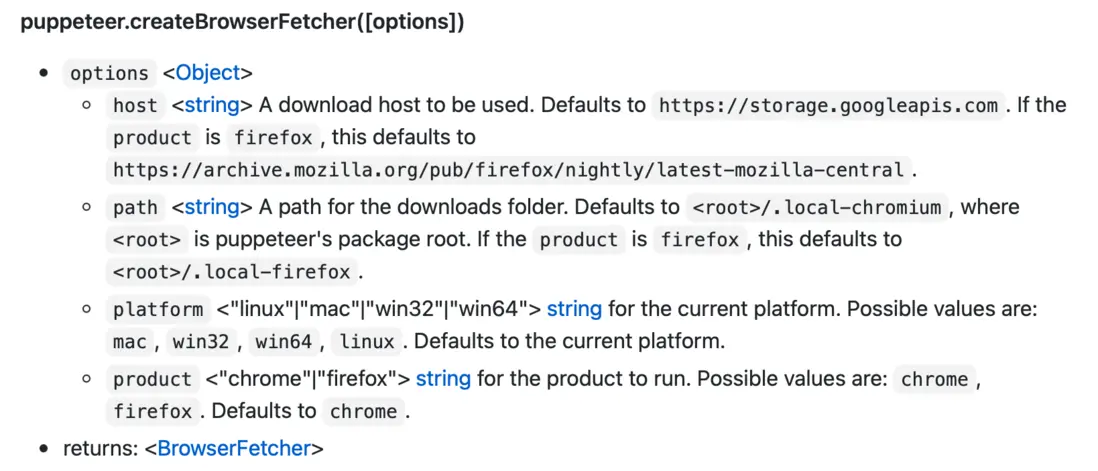Click the archive.mozilla.org nightly URL code
Screen dimensions: 1098x471
click(x=510, y=170)
